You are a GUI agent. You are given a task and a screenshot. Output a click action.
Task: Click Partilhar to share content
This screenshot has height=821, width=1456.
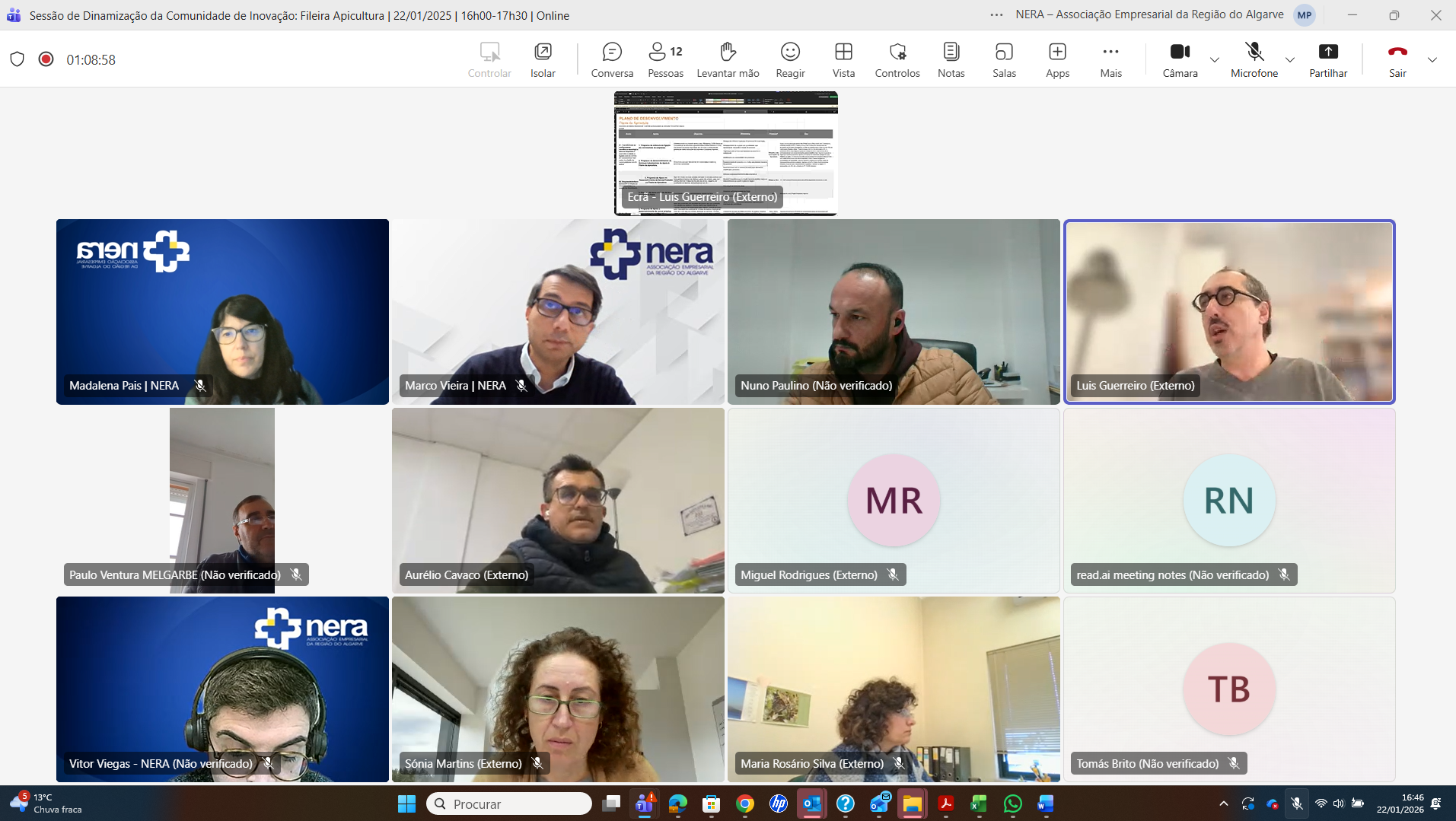click(x=1327, y=59)
